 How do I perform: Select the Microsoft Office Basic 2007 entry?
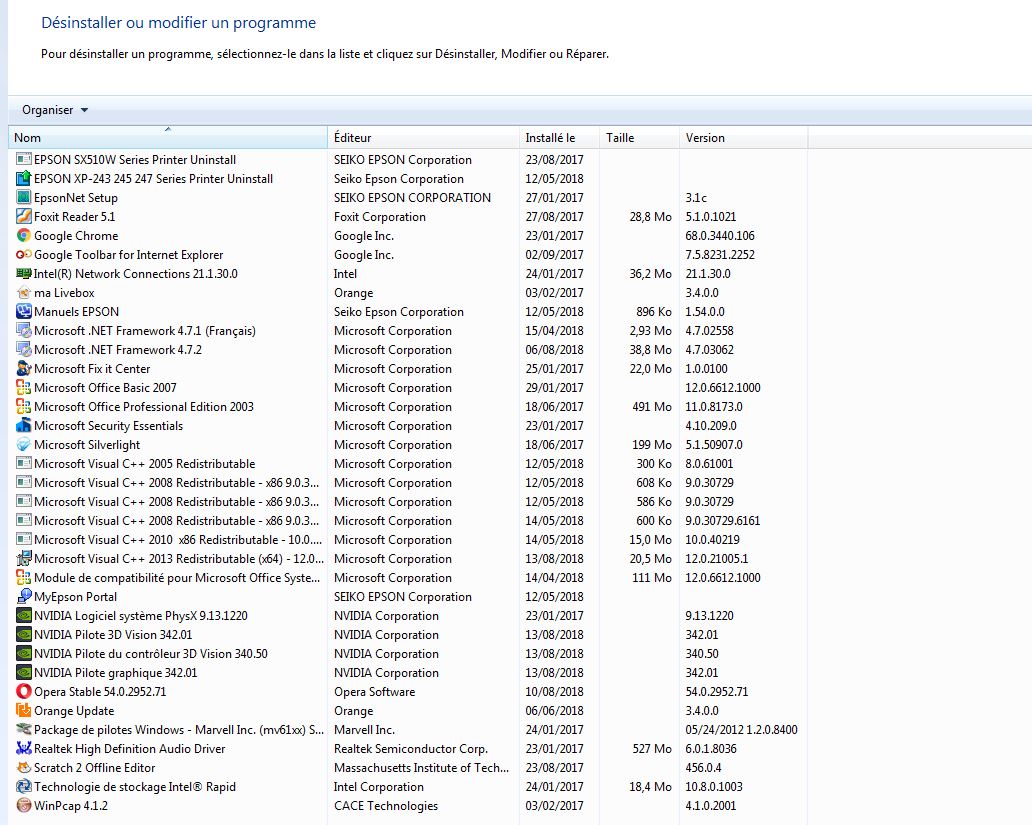[105, 388]
